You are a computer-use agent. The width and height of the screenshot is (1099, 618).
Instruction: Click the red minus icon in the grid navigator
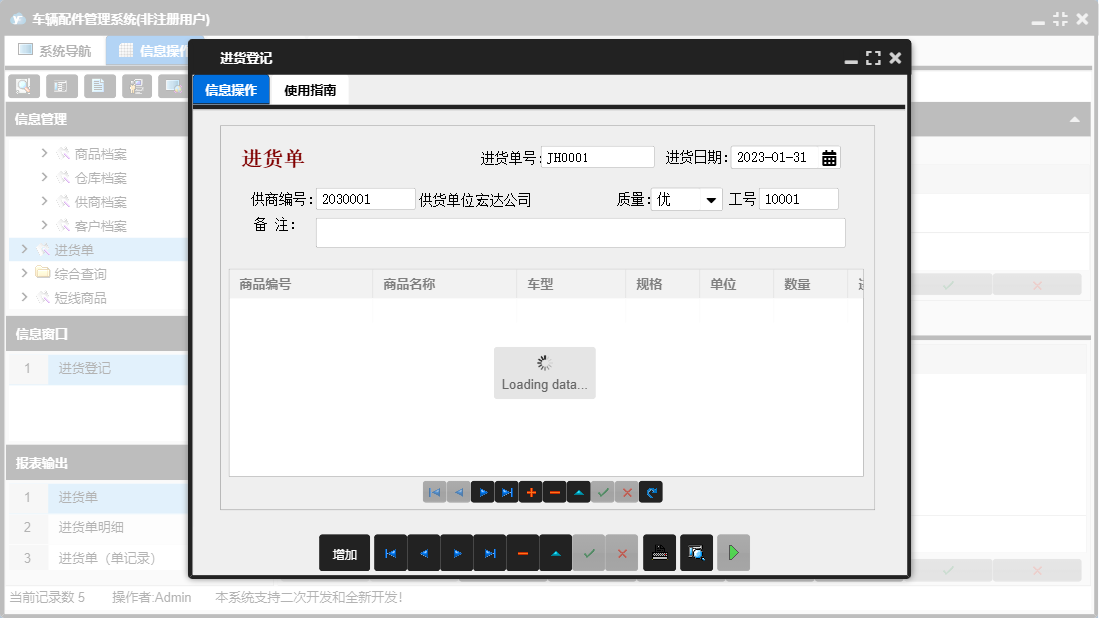click(x=554, y=492)
